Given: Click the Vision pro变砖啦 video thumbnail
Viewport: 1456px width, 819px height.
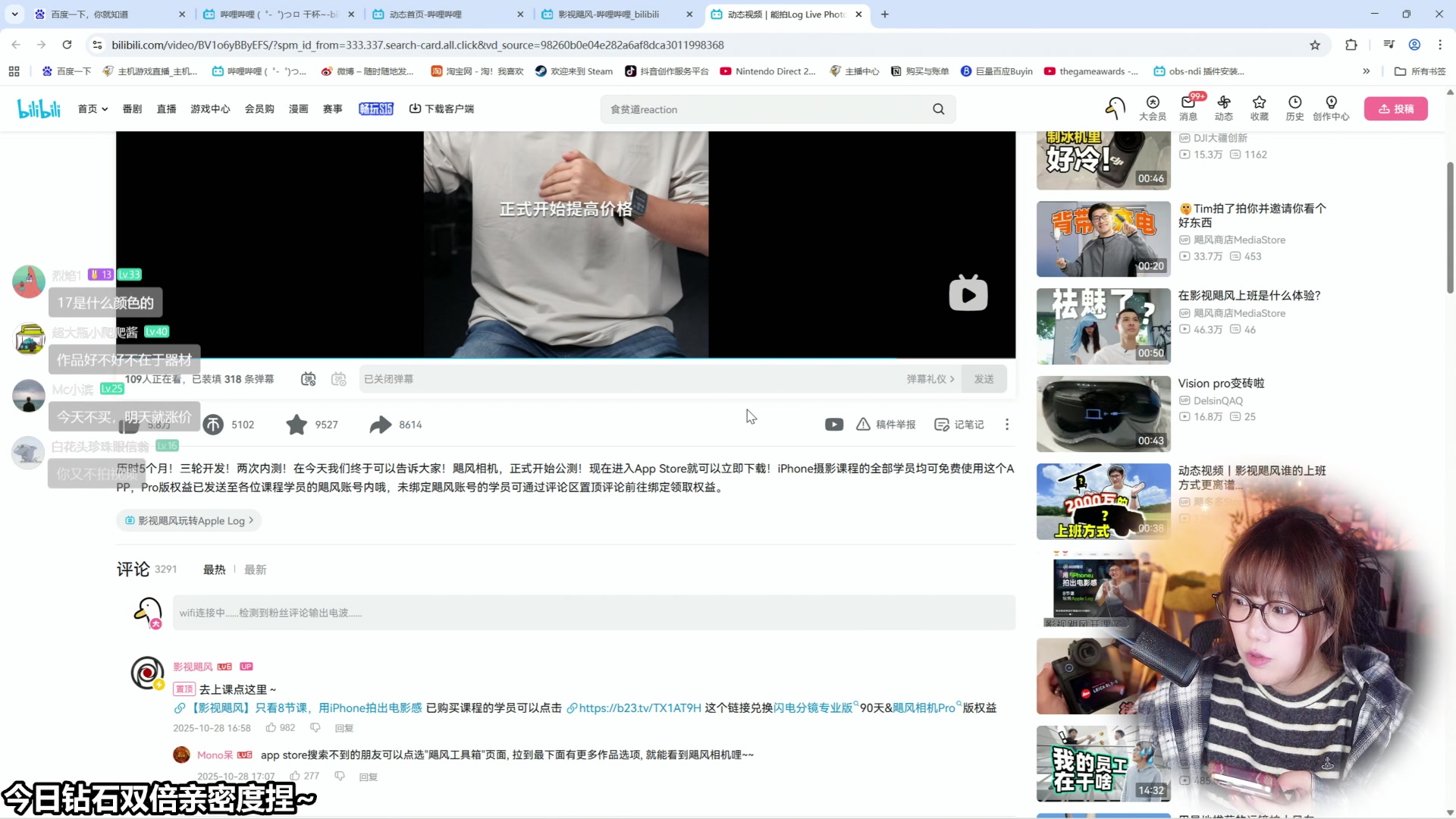Looking at the screenshot, I should coord(1103,414).
